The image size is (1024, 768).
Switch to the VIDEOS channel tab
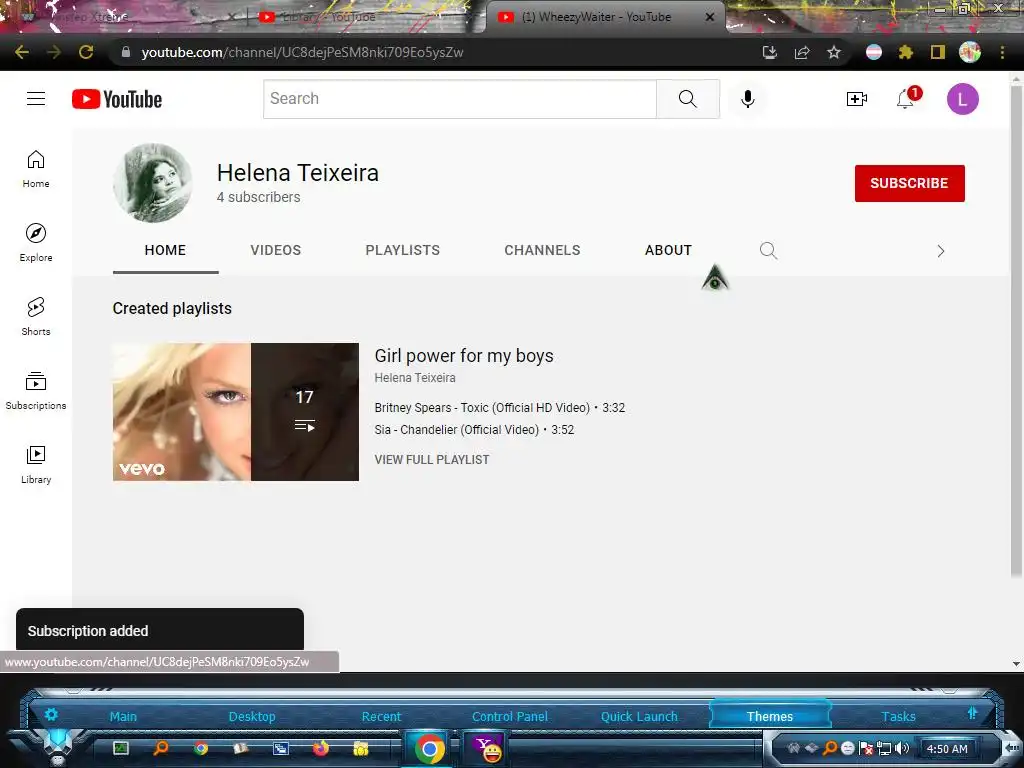coord(276,250)
